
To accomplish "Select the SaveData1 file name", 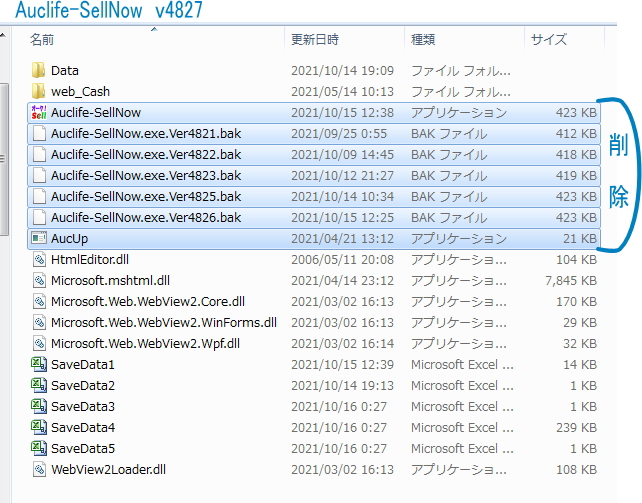I will (83, 365).
